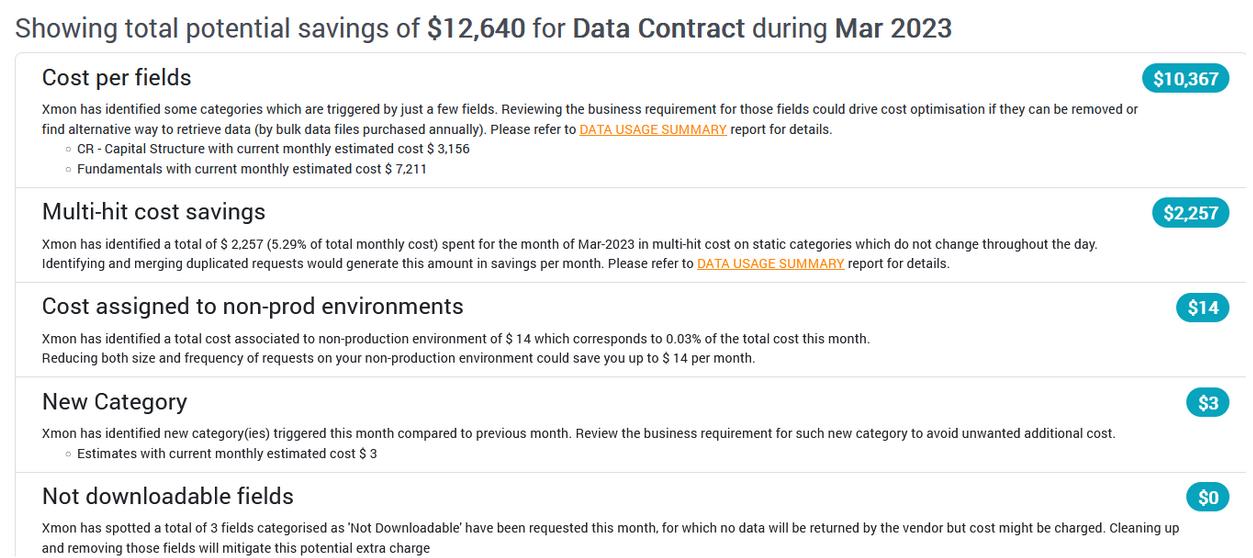
Task: Click the Fundamentals estimated cost list item
Action: [251, 169]
